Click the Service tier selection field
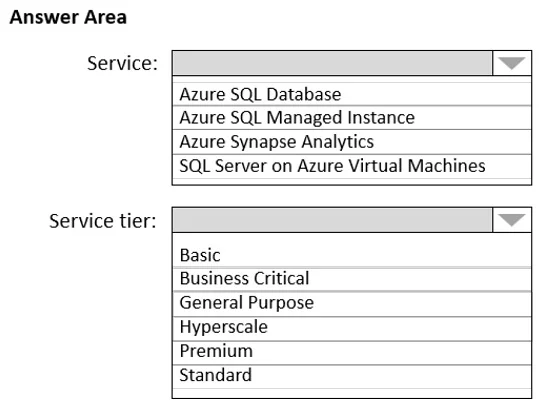Viewport: 539px width, 405px height. 332,220
